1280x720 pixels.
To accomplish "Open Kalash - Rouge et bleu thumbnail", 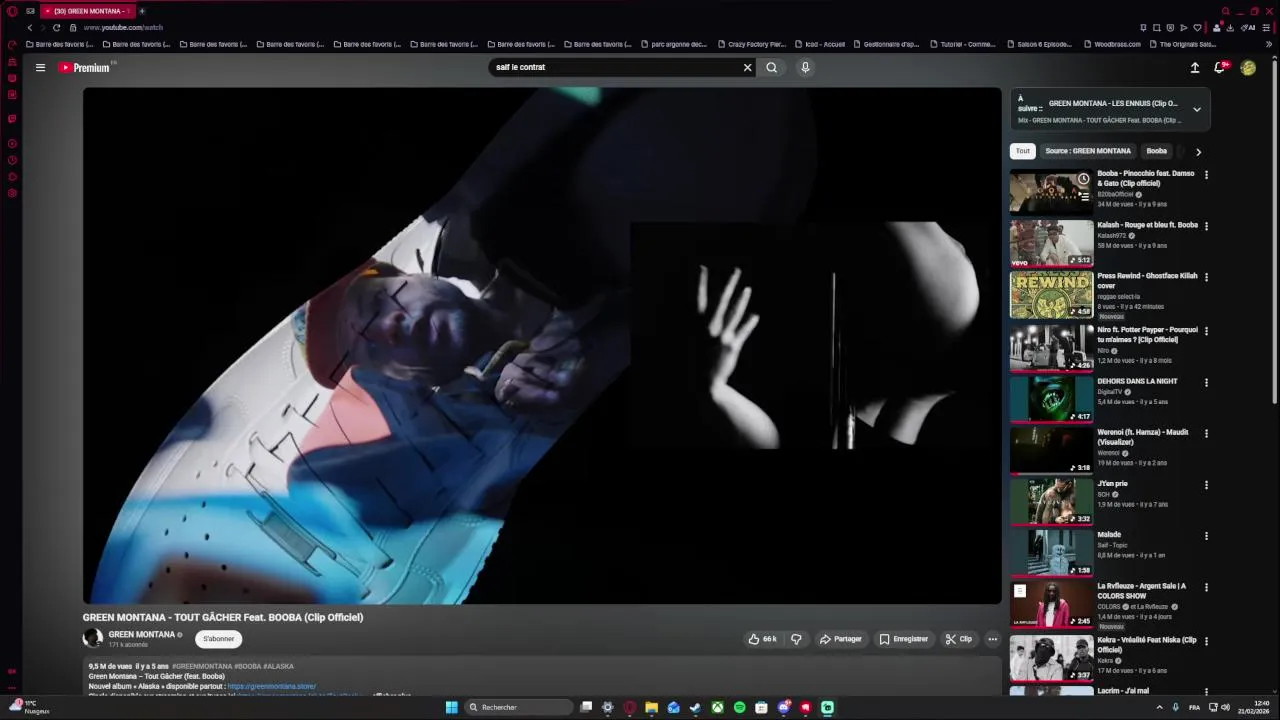I will click(x=1051, y=243).
